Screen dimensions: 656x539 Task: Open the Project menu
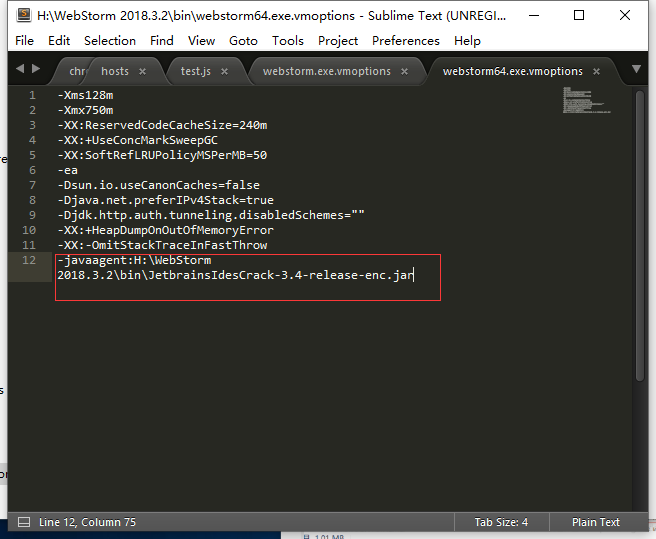[x=338, y=41]
